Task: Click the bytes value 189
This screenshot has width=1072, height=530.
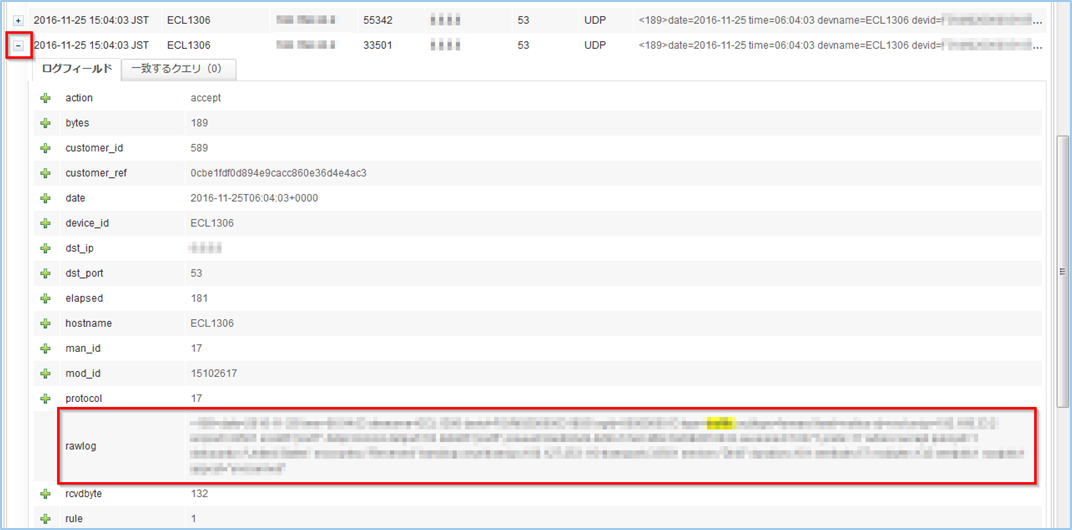Action: (x=199, y=123)
